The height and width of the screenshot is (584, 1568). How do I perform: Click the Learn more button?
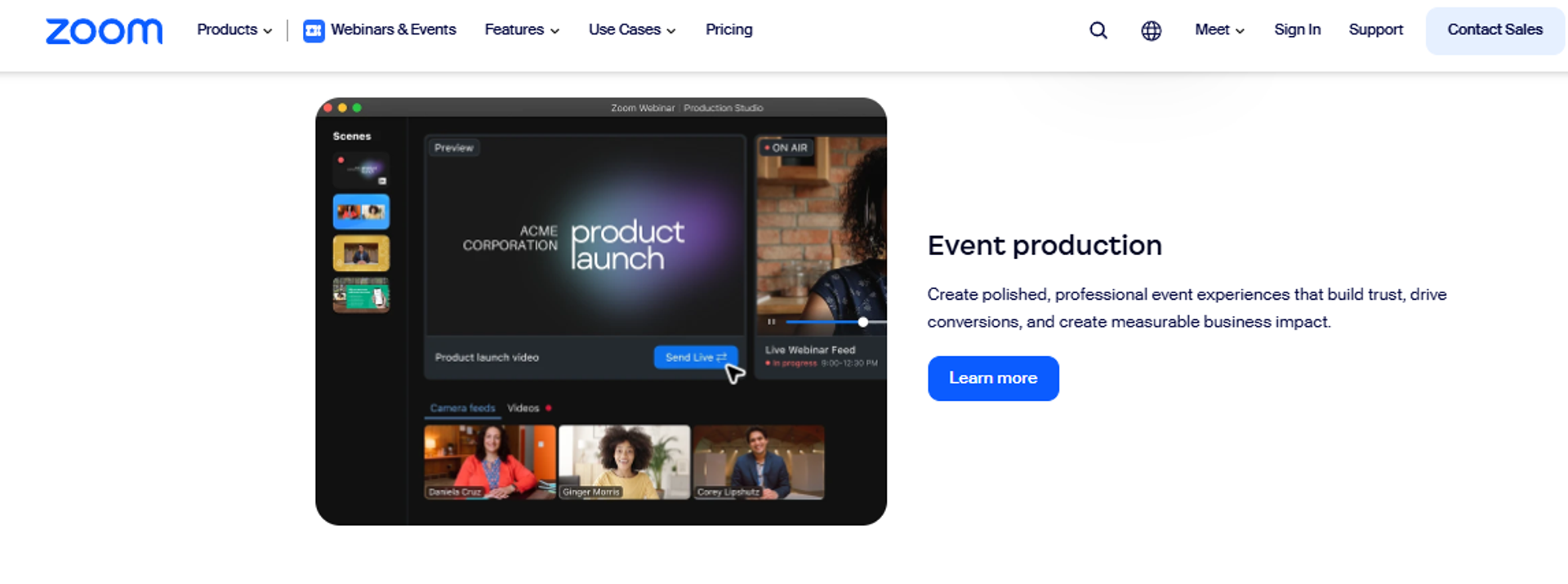(993, 378)
